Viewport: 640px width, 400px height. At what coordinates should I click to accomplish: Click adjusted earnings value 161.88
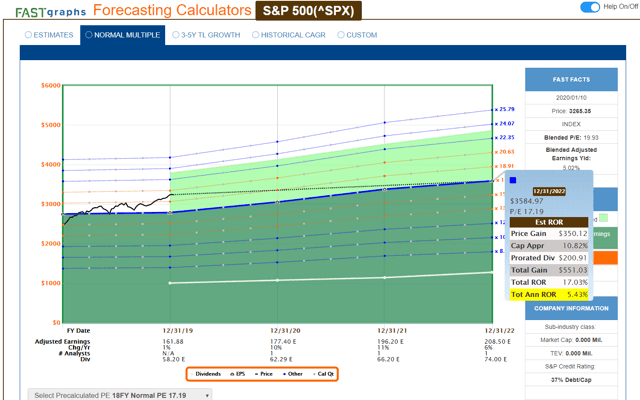[x=173, y=342]
